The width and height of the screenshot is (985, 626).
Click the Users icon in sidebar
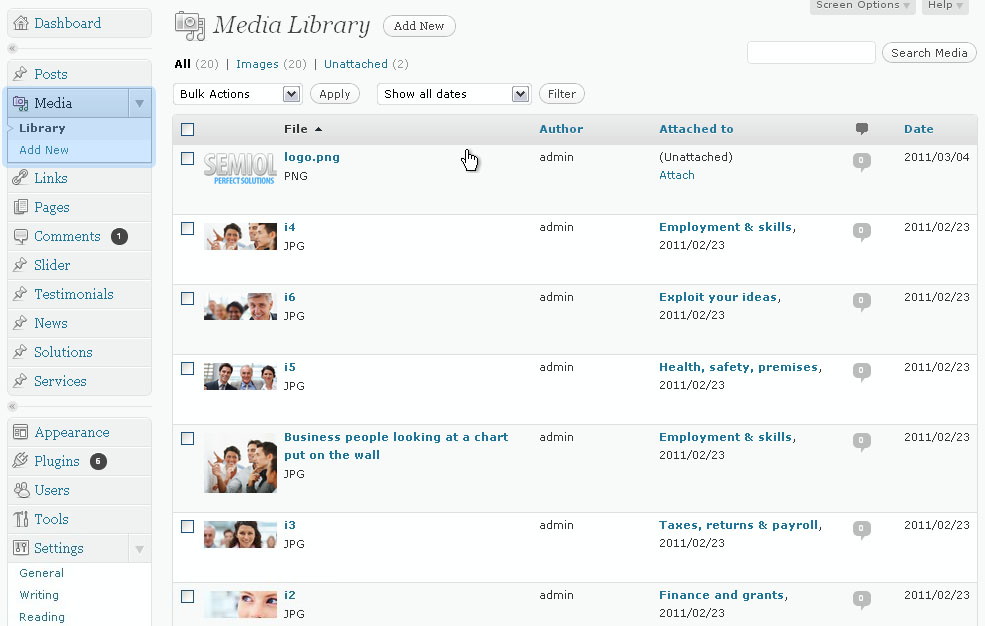(21, 490)
